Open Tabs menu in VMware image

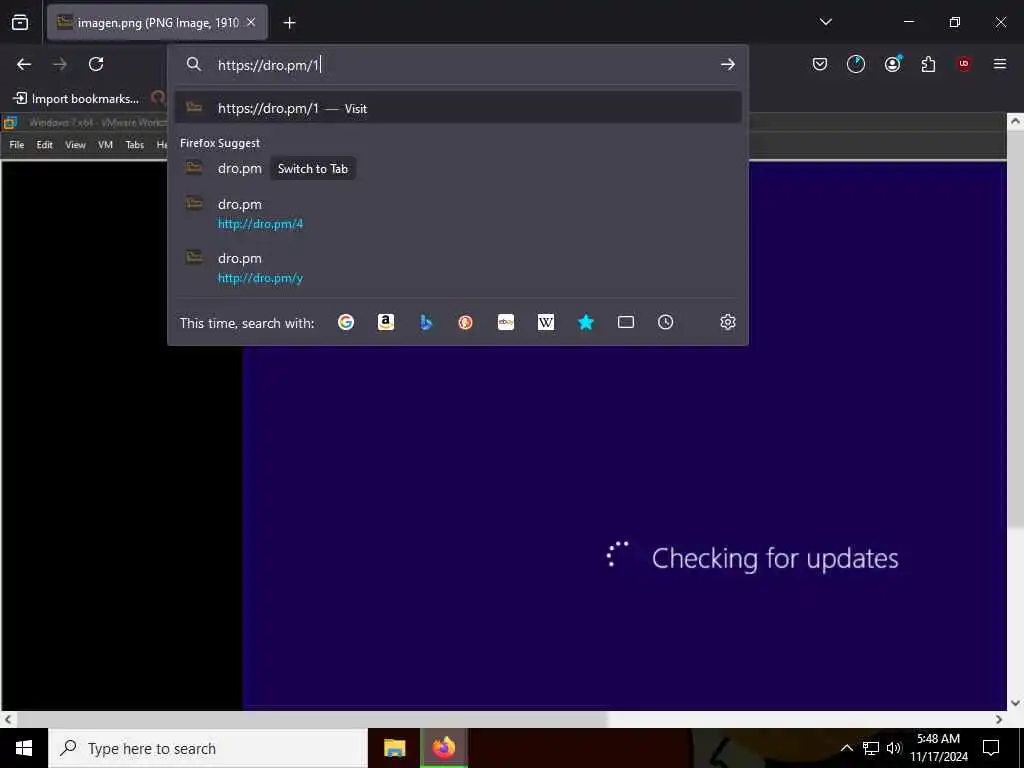pos(135,144)
